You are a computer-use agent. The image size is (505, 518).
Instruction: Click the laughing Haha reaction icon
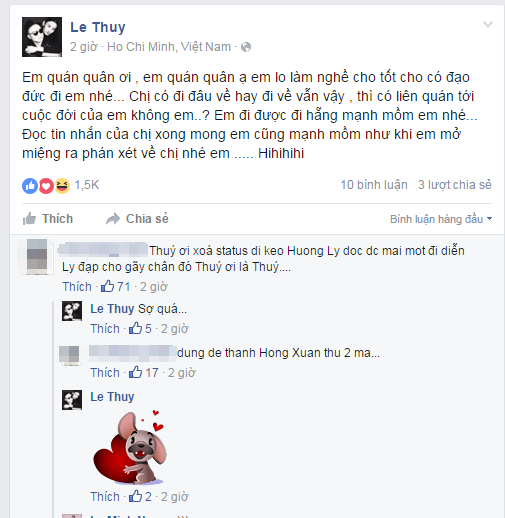pos(62,186)
